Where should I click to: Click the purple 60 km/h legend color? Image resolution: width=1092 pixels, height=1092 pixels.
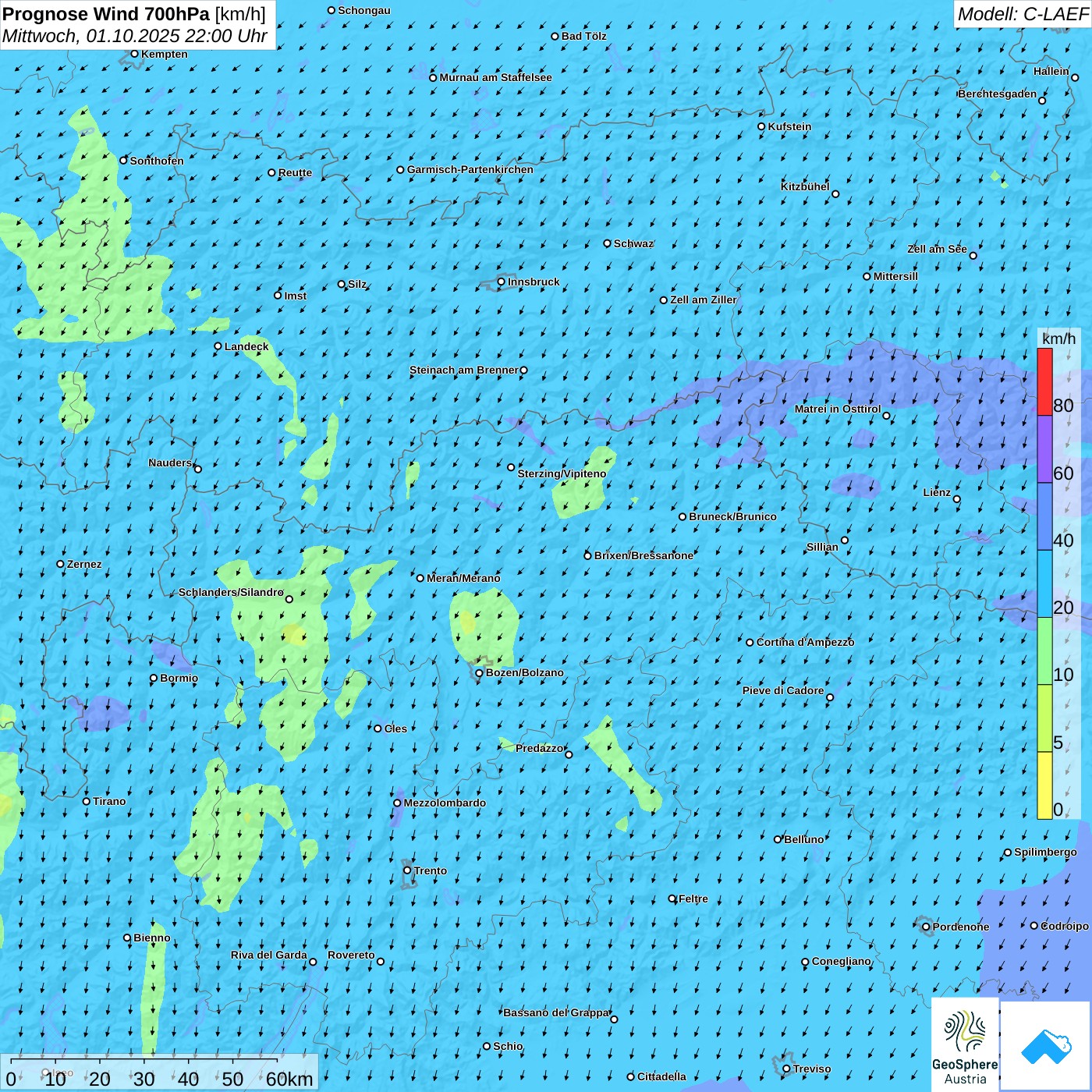click(x=1044, y=449)
